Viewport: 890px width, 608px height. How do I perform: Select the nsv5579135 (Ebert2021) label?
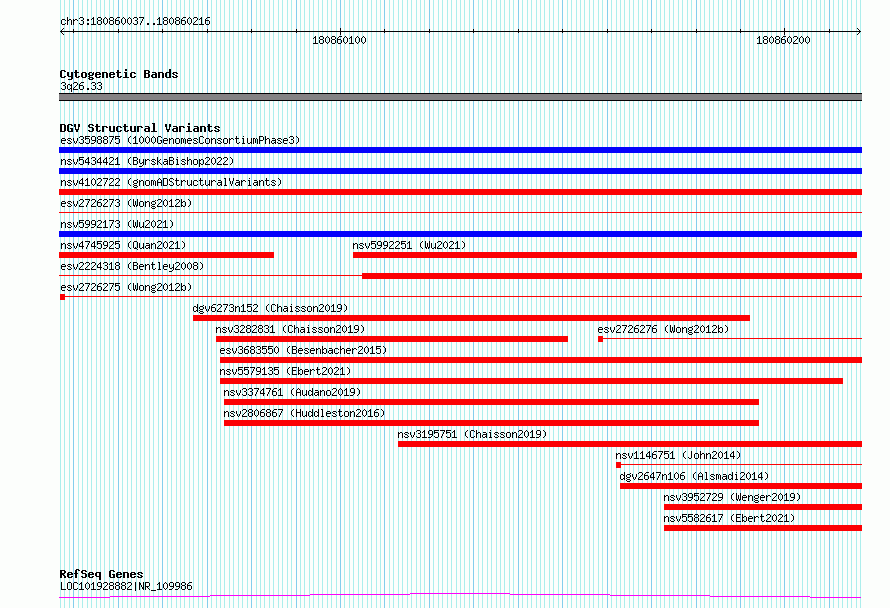point(286,371)
